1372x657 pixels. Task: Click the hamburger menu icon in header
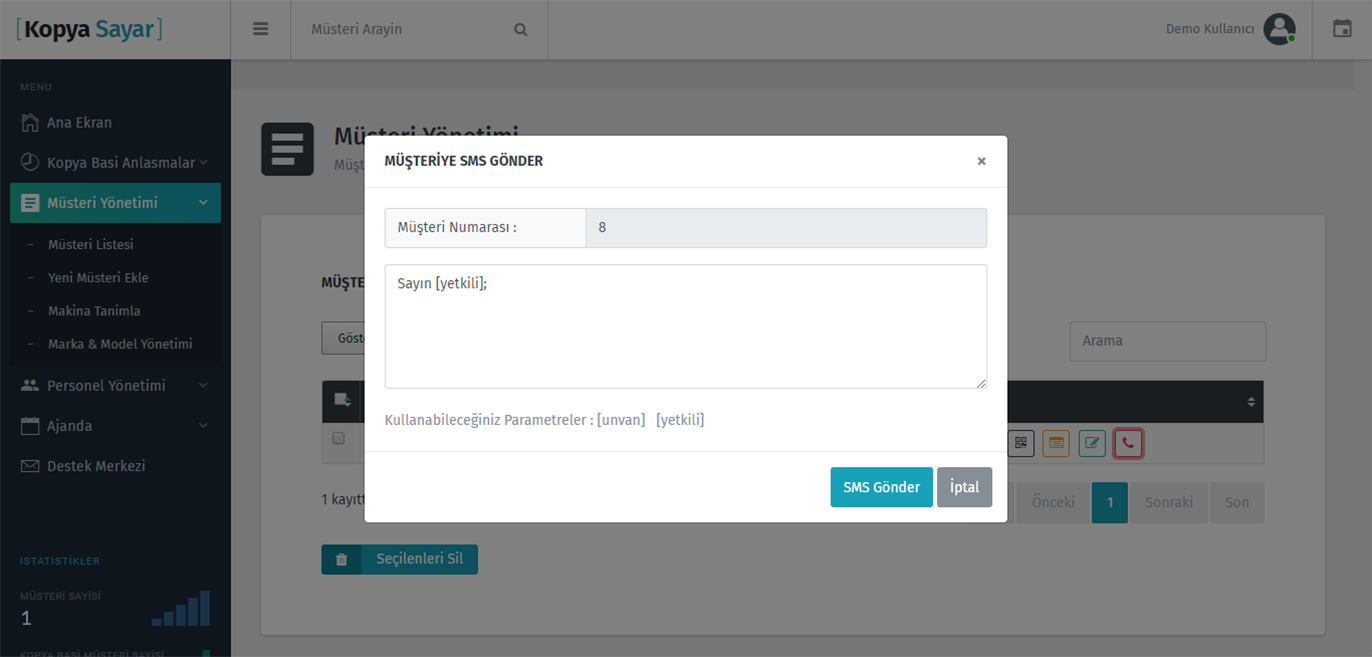click(x=261, y=29)
